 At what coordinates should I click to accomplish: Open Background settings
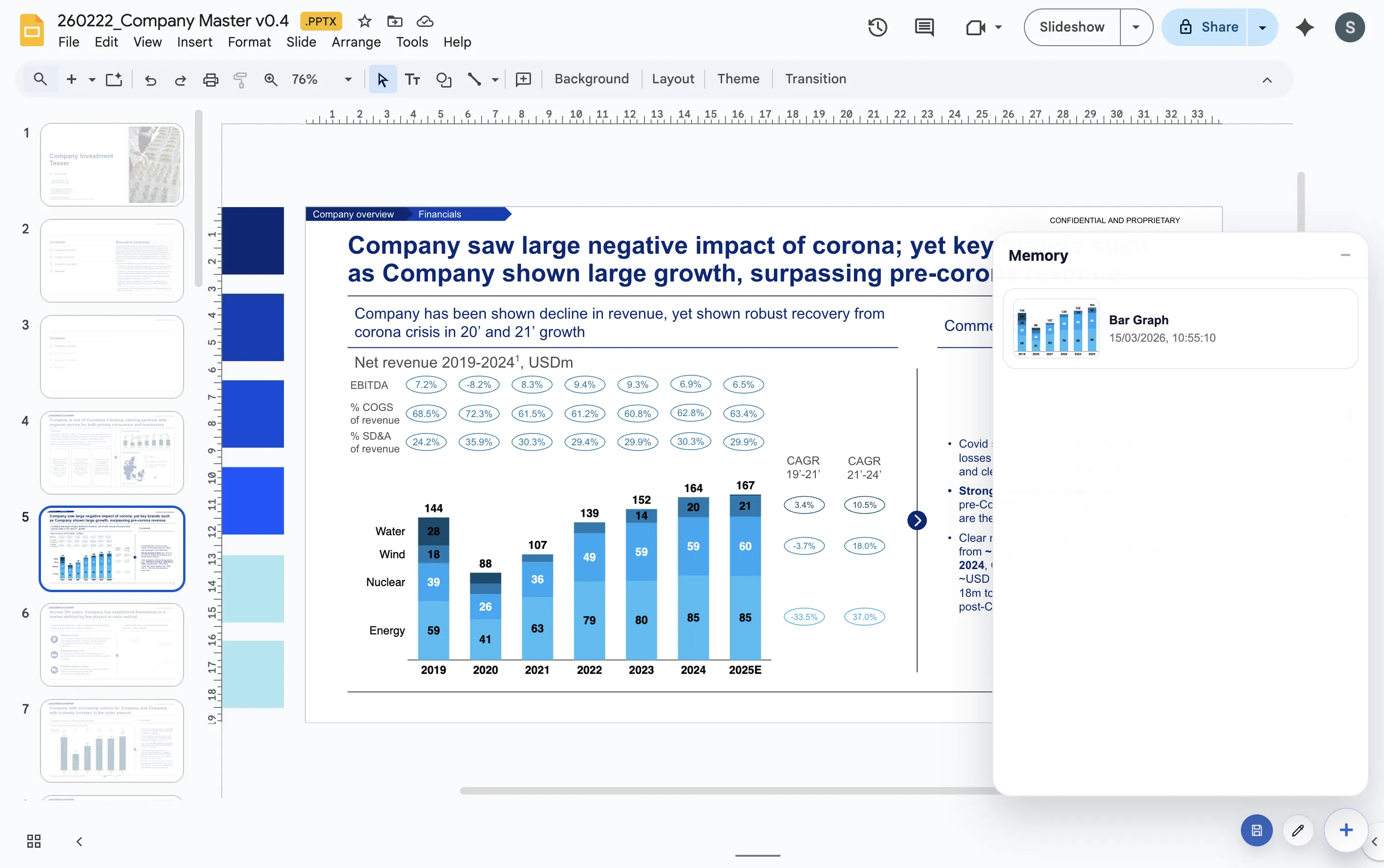click(x=591, y=79)
